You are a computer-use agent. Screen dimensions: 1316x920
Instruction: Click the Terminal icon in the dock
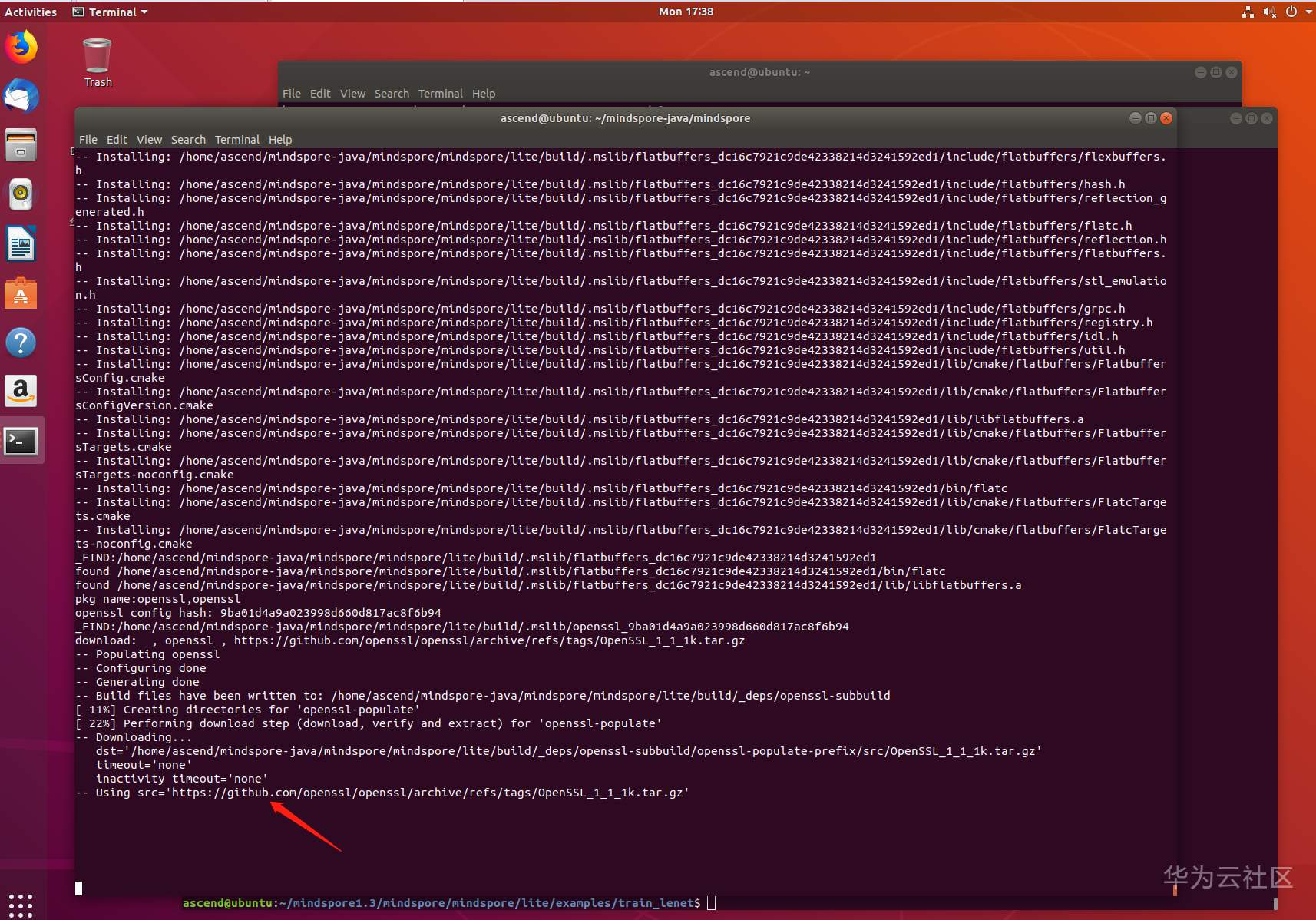click(21, 441)
